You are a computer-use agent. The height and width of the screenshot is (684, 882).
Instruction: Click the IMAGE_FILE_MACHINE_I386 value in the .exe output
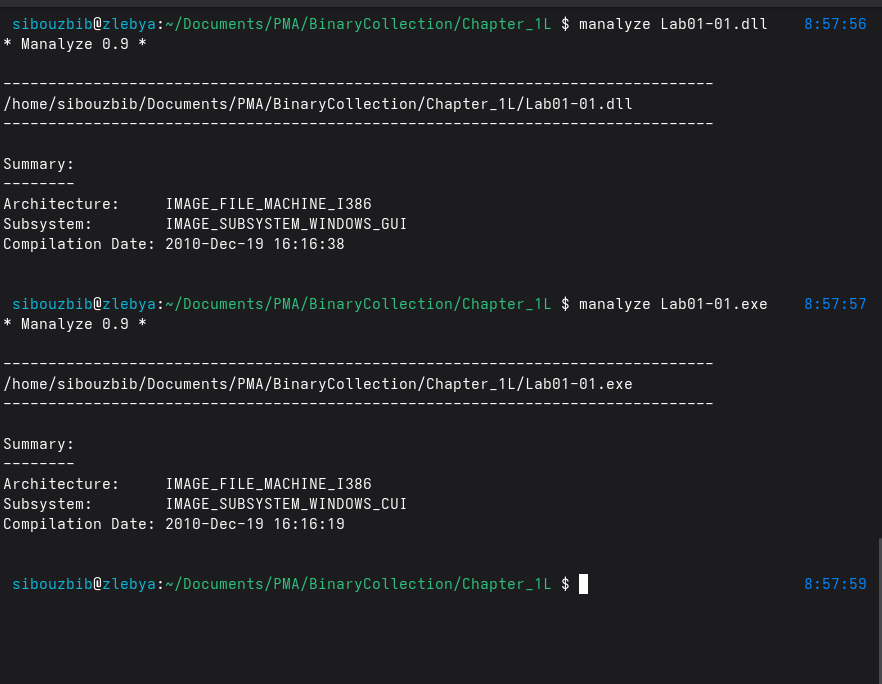pyautogui.click(x=268, y=484)
